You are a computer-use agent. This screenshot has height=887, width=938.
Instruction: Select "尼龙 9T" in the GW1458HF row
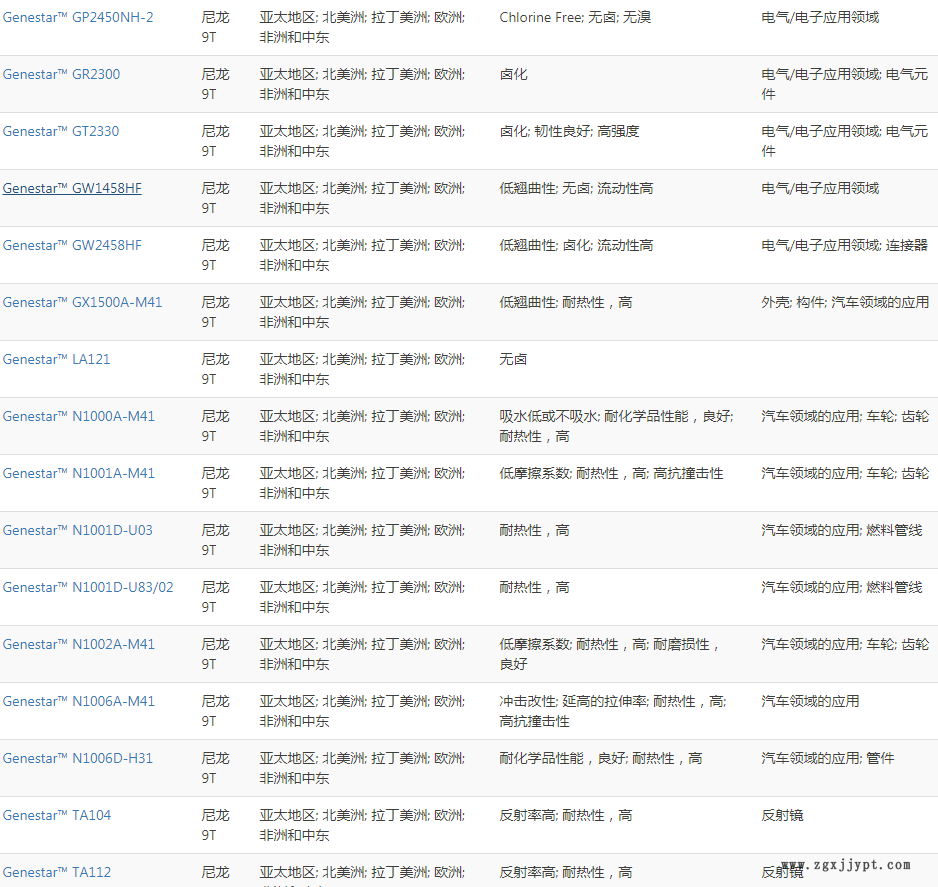[215, 198]
